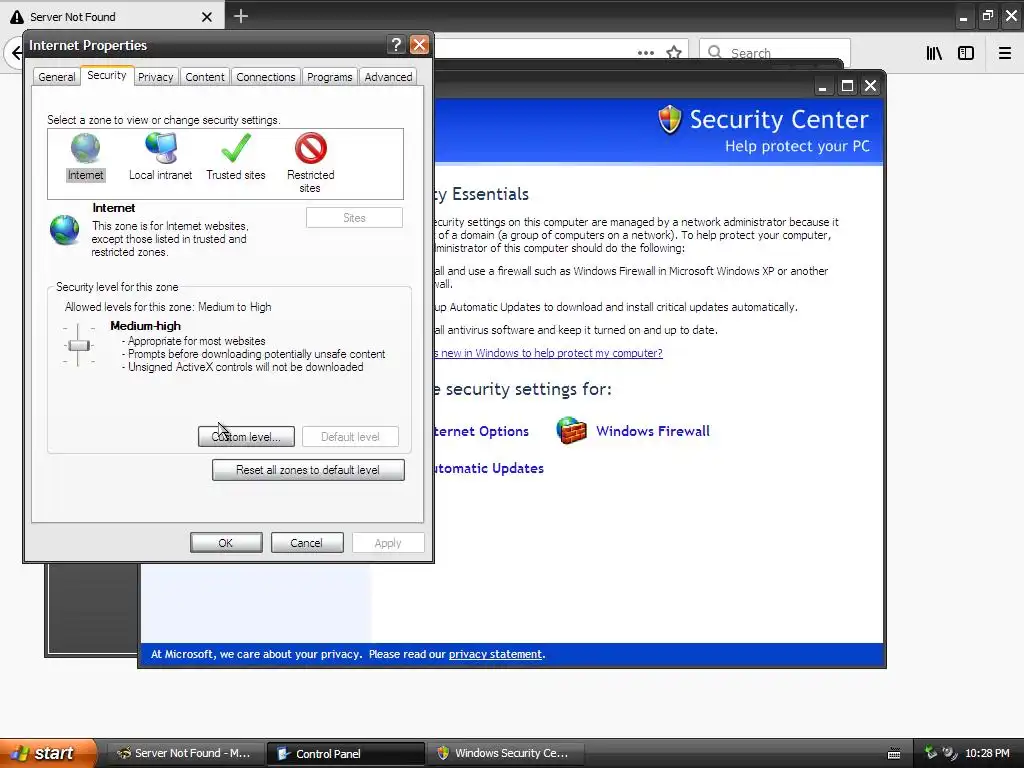Screen dimensions: 1024x768
Task: Switch to the Advanced tab
Action: pos(388,76)
